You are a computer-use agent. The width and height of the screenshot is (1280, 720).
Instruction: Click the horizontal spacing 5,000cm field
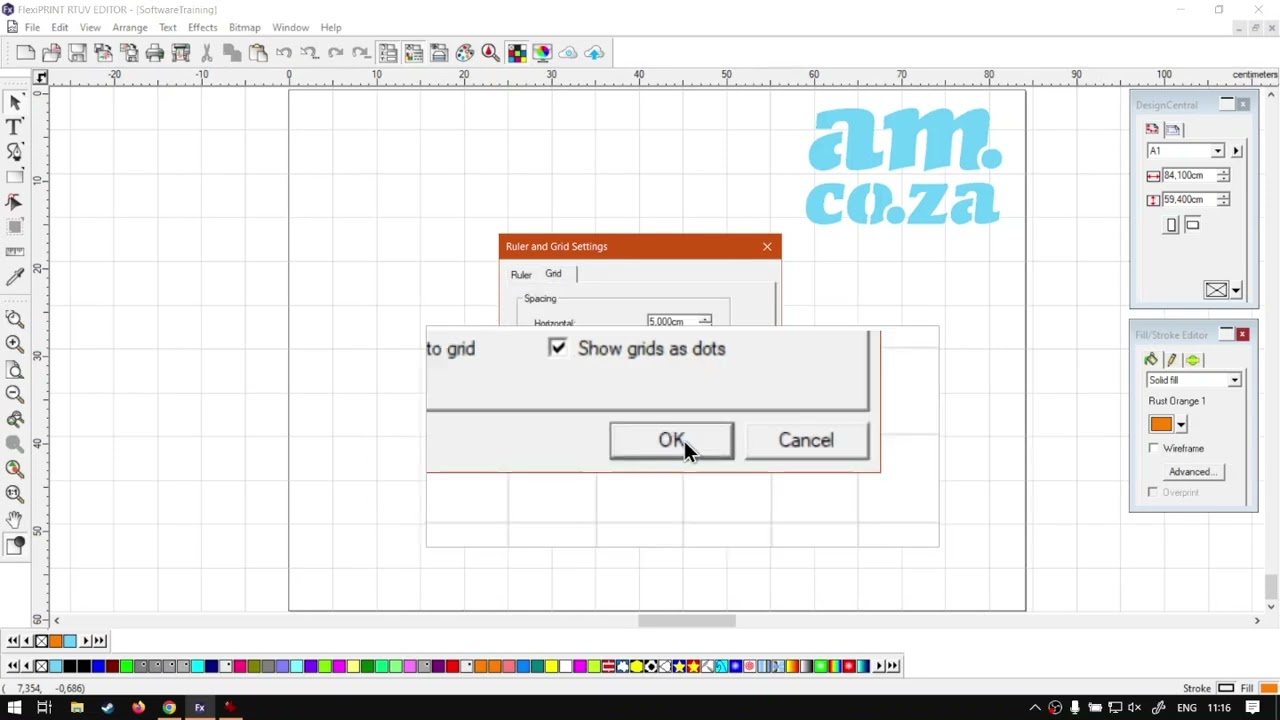pos(672,321)
